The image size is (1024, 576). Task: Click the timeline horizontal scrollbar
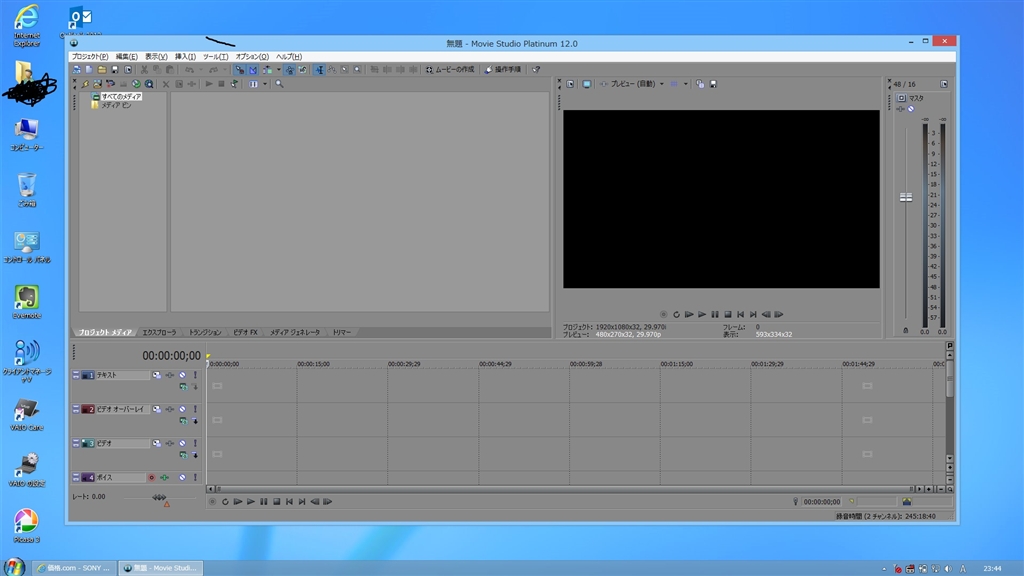(x=563, y=488)
